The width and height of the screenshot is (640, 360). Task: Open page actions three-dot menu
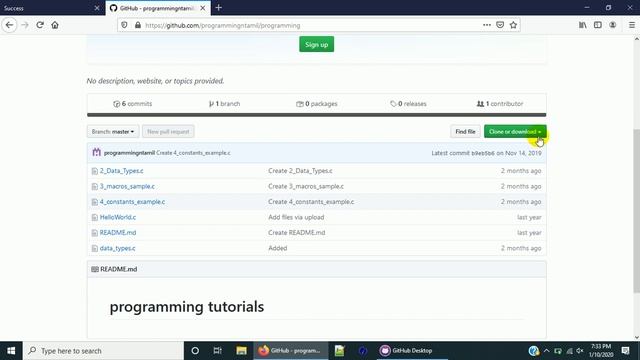pos(487,25)
